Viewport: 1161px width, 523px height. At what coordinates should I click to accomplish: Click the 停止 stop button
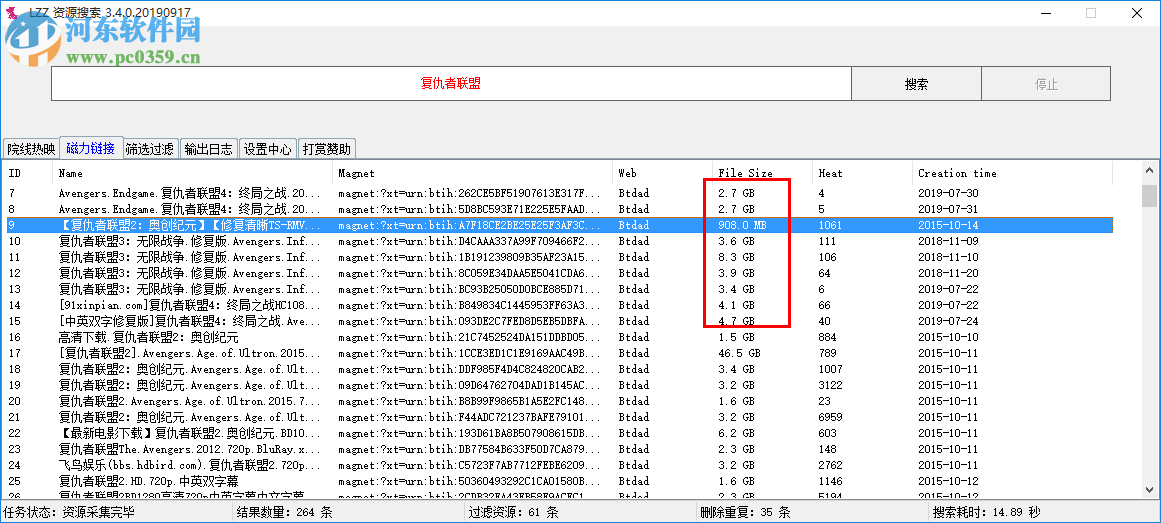[x=1045, y=84]
